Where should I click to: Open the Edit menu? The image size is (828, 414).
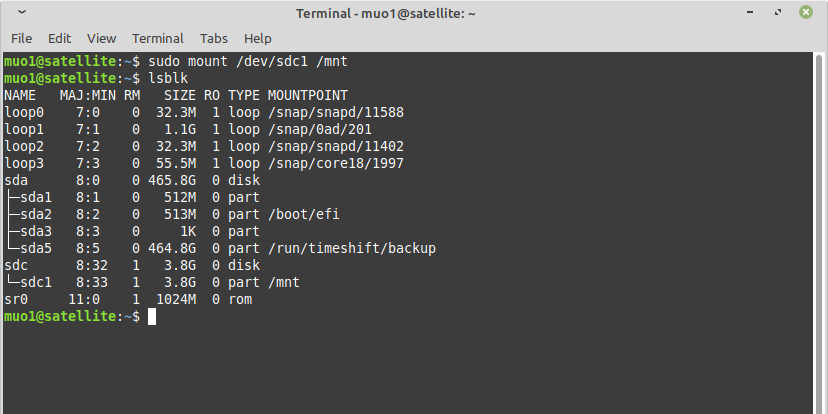(59, 38)
